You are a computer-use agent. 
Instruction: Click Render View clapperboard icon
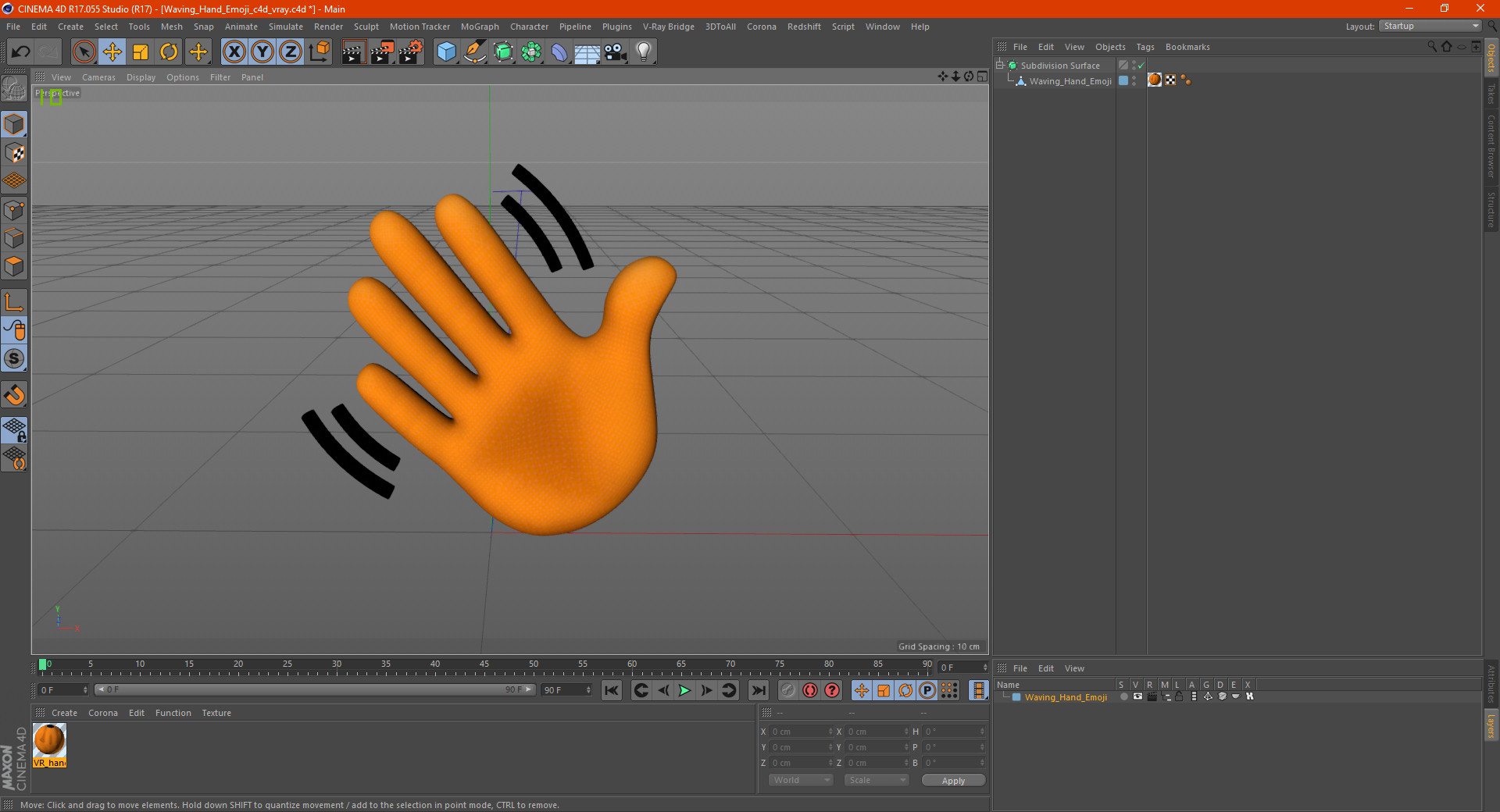point(353,52)
